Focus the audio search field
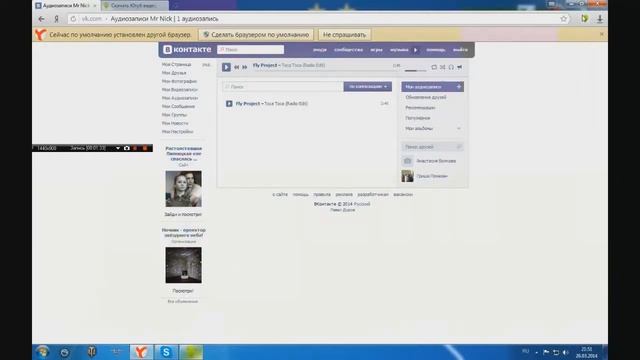 tap(283, 87)
